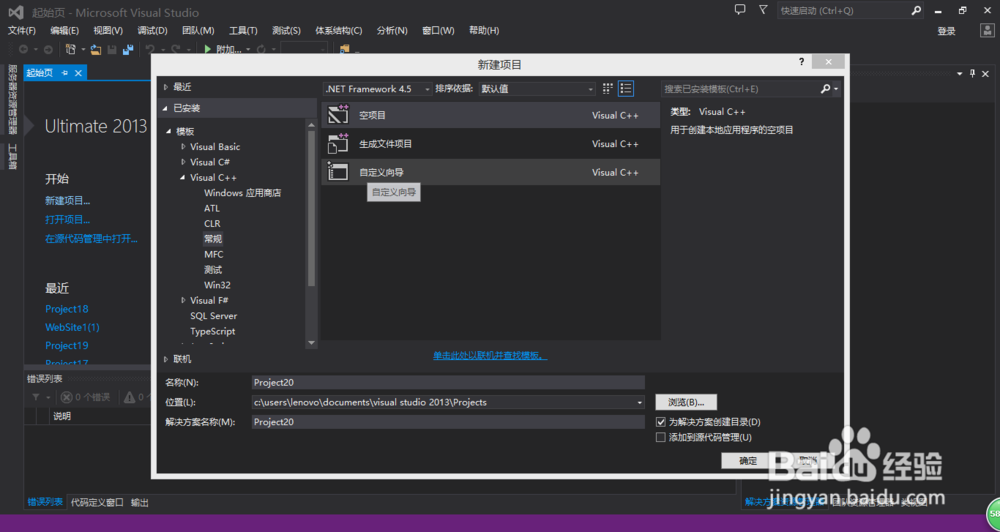Click the open file folder toolbar icon

click(96, 49)
